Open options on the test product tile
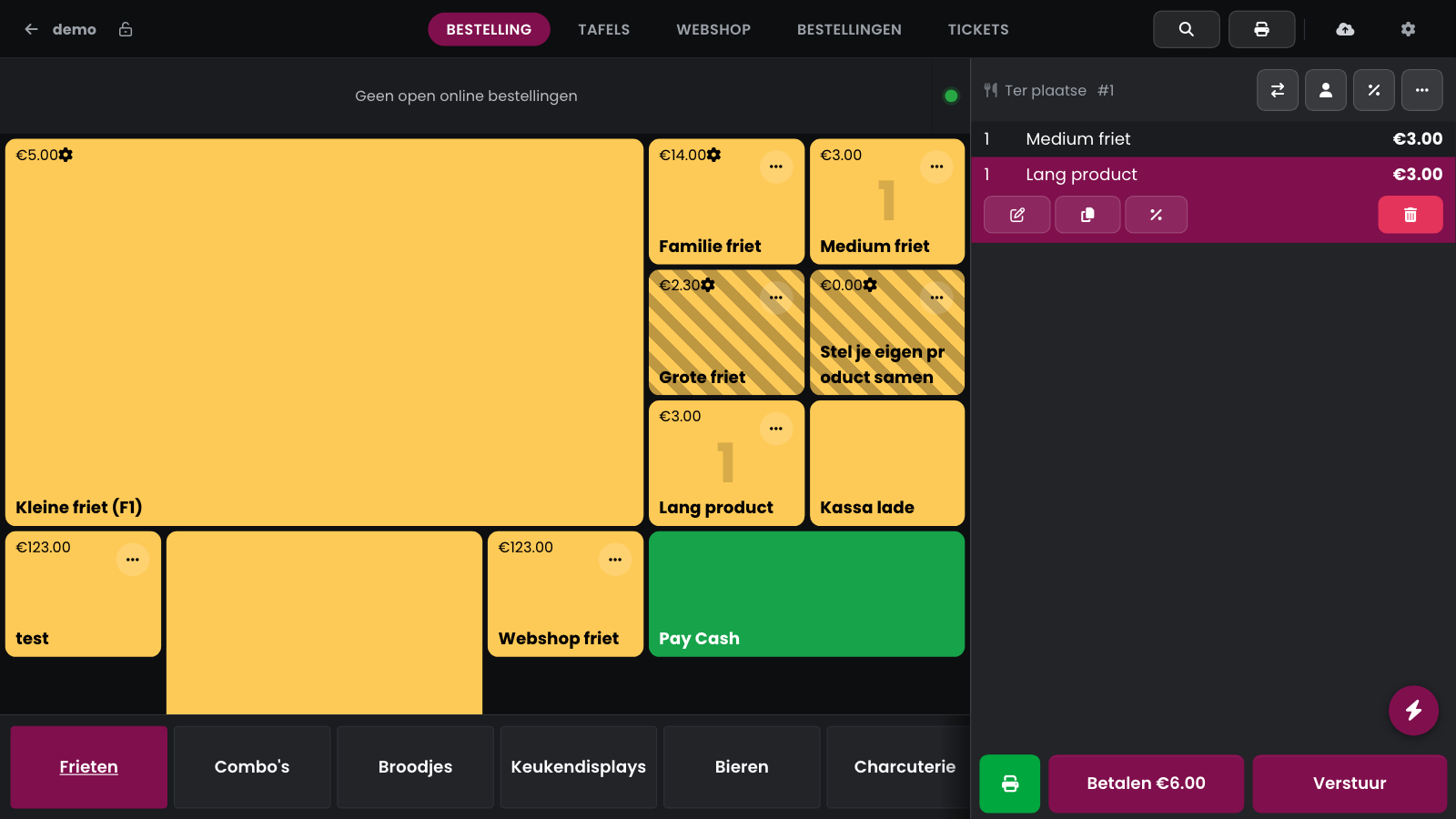 [x=133, y=560]
